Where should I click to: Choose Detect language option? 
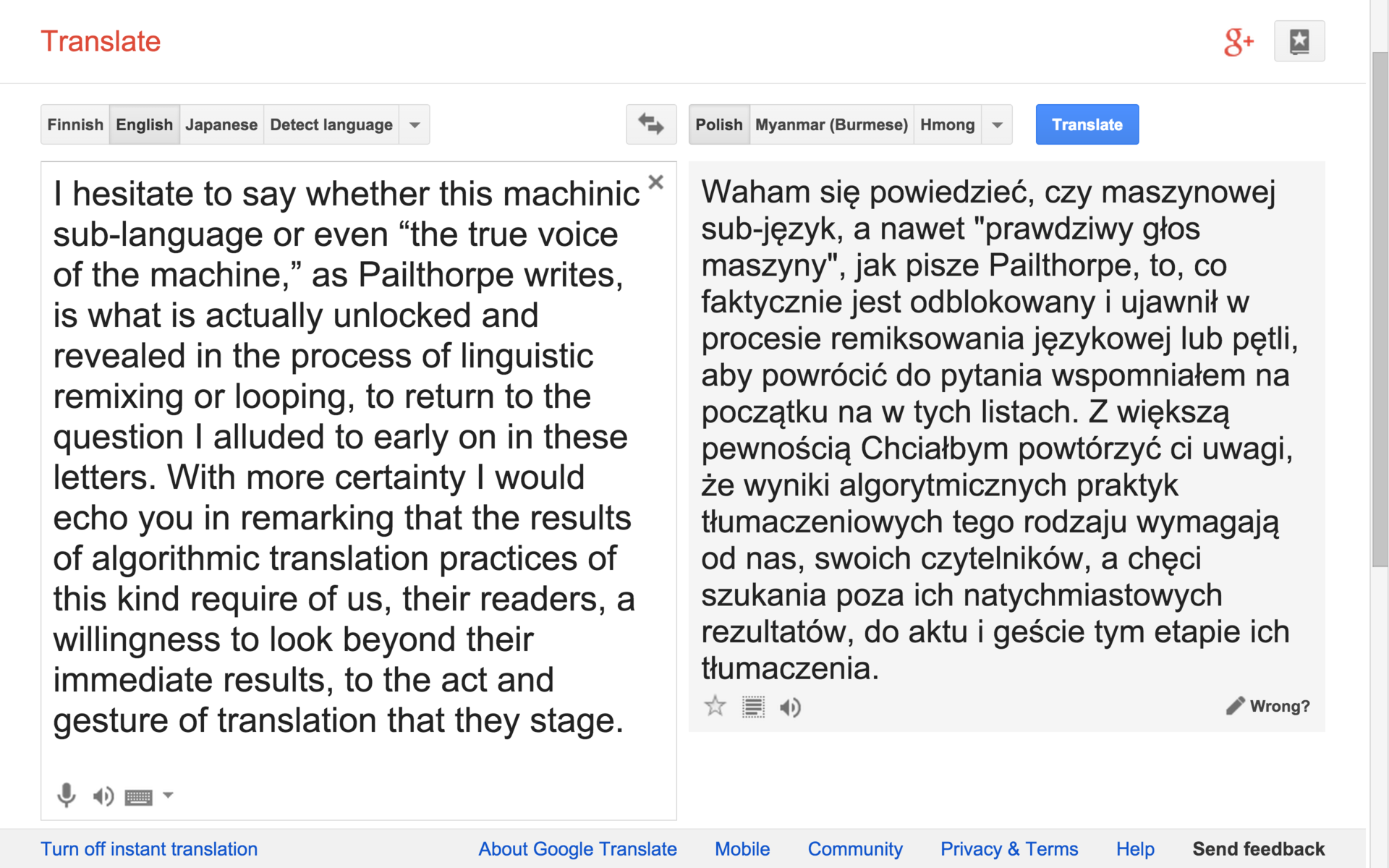[x=331, y=124]
